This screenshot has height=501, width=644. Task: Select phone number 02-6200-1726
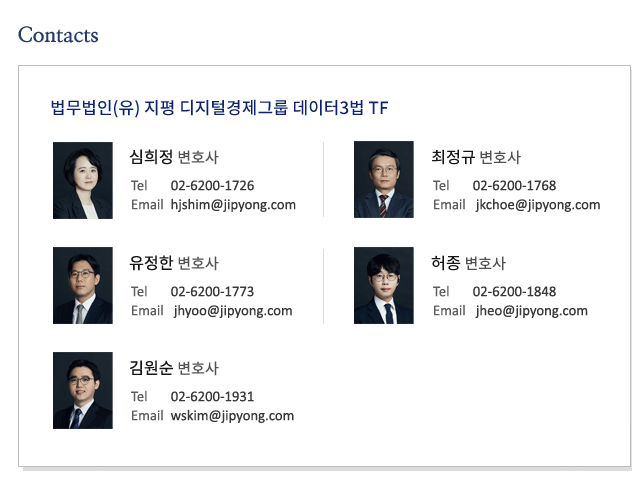(212, 186)
